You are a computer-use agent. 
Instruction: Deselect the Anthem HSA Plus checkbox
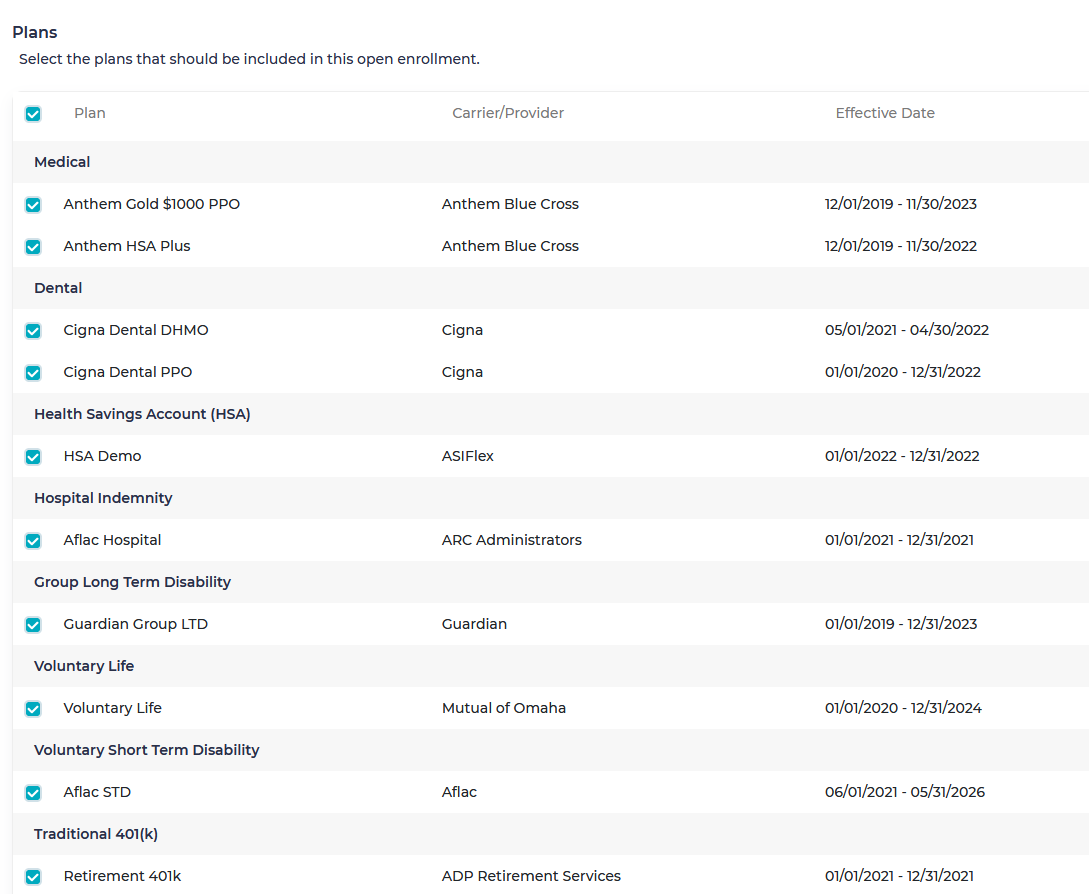pos(33,246)
